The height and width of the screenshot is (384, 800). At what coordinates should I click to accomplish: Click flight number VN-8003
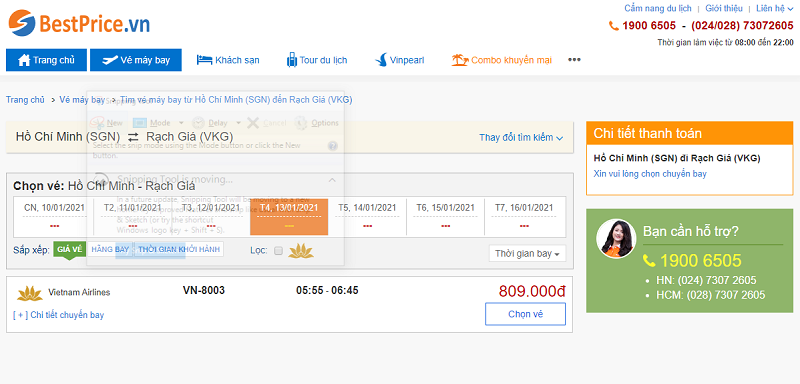(204, 291)
